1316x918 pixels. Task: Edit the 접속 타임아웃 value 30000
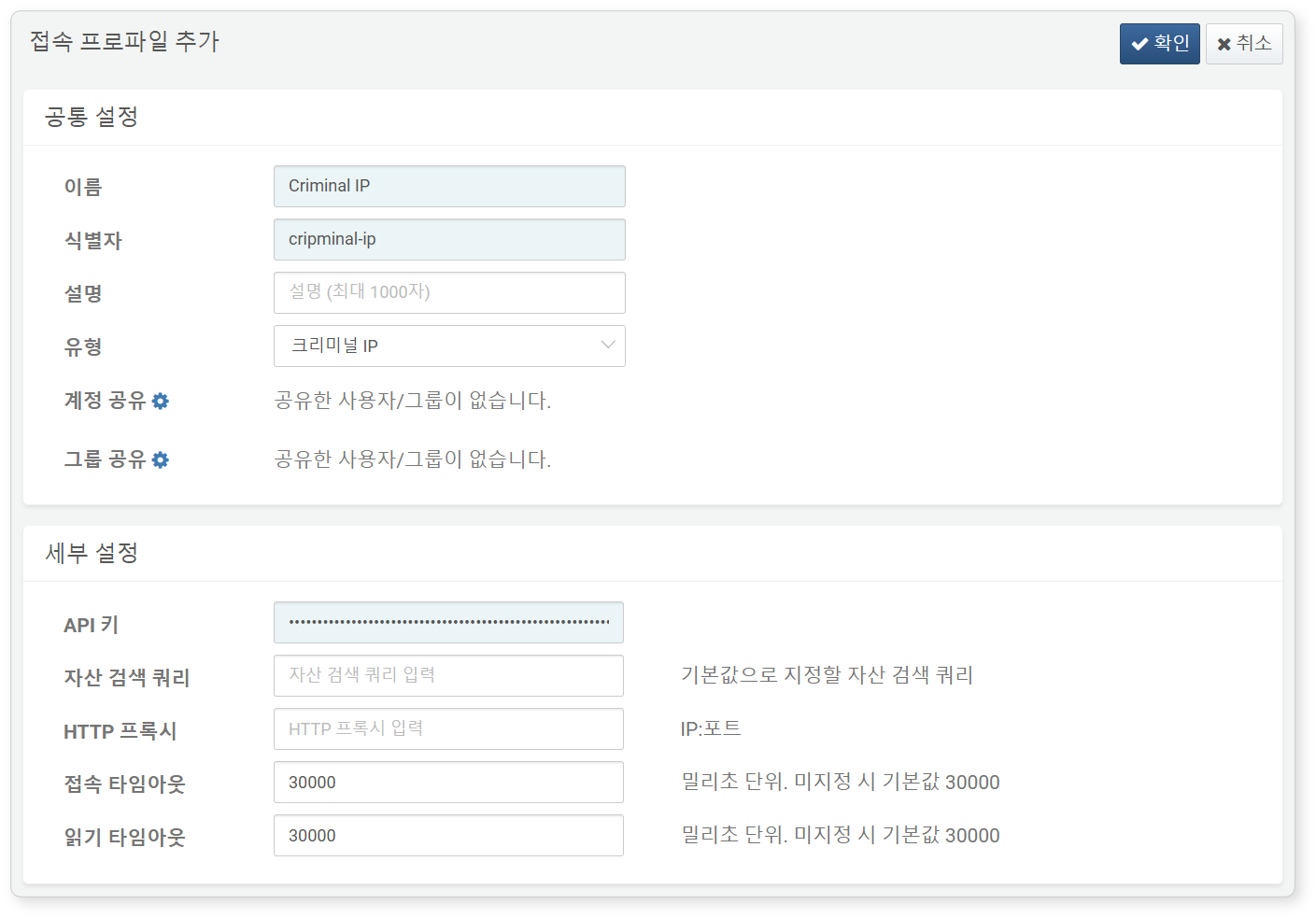click(448, 783)
